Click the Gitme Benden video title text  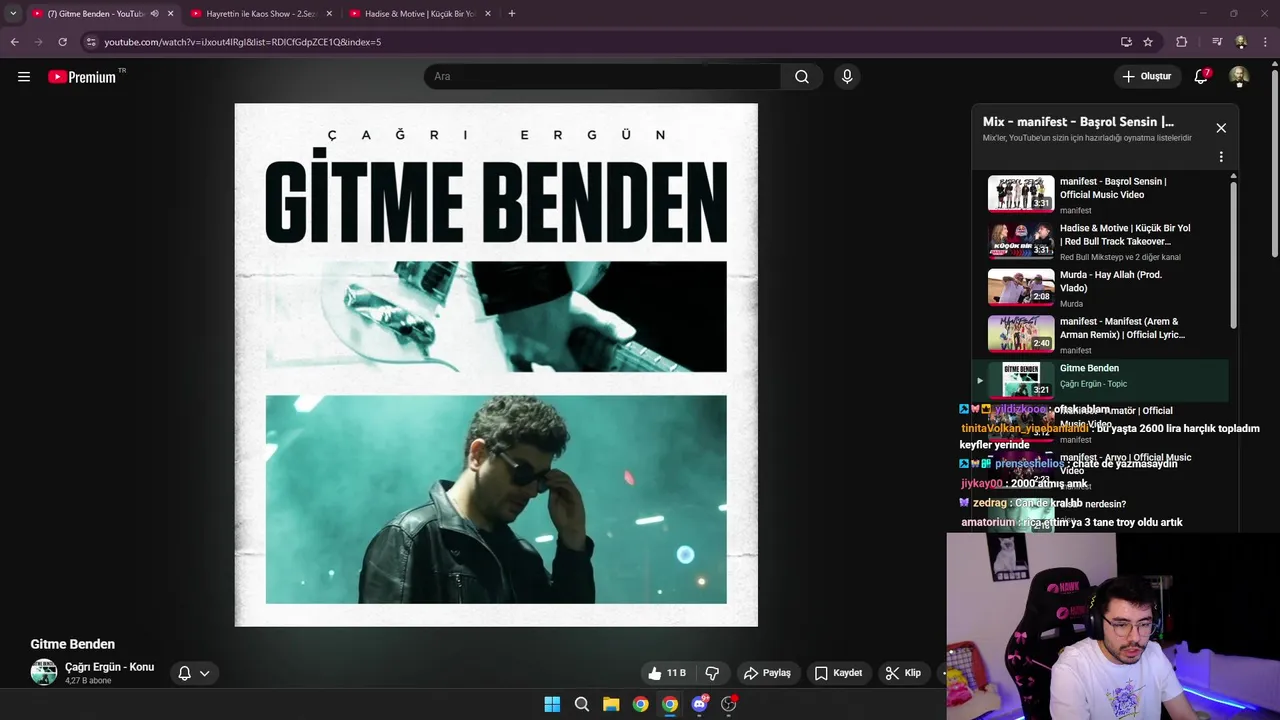[x=73, y=644]
